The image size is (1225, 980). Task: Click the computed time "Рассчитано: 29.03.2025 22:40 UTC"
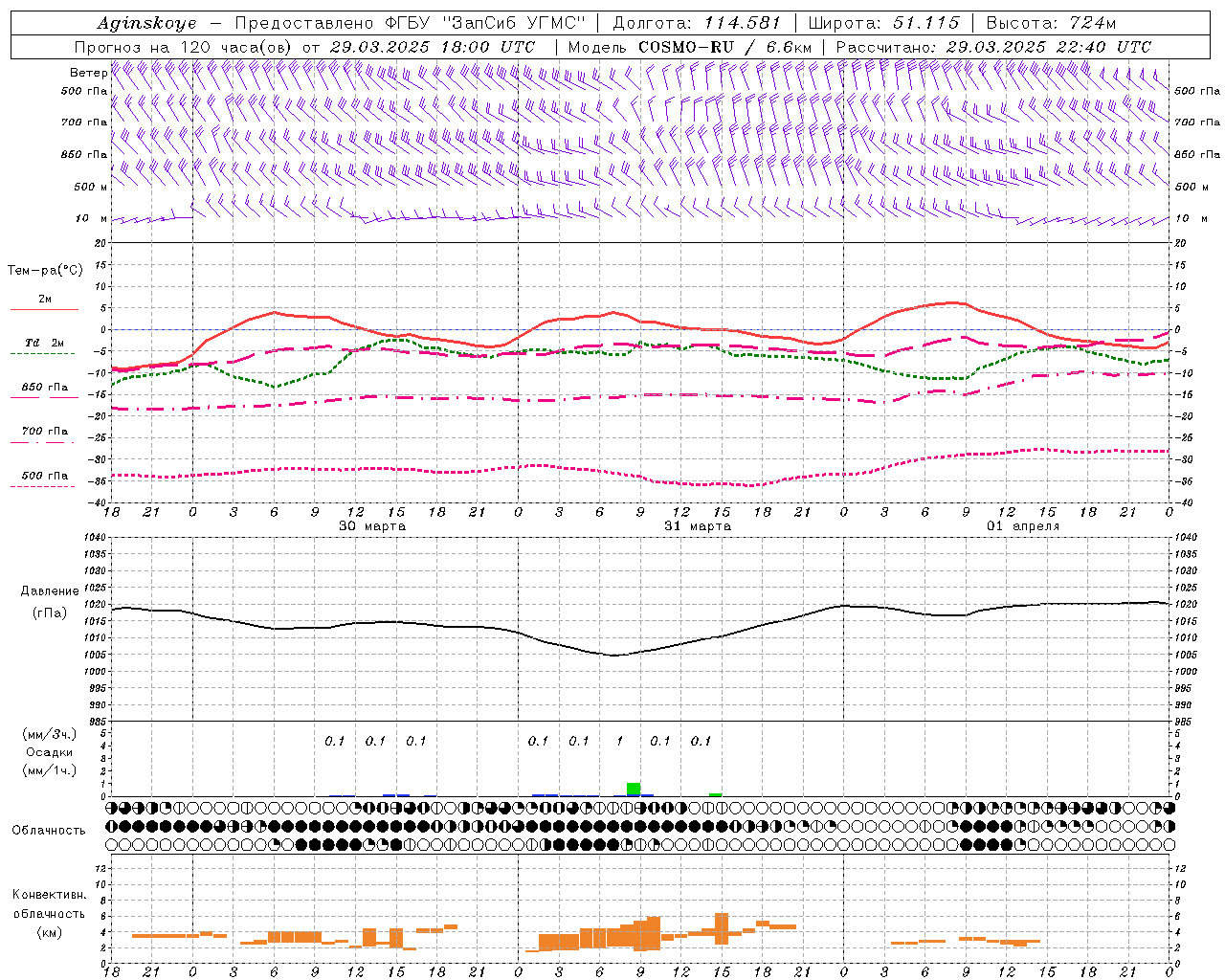[x=993, y=47]
